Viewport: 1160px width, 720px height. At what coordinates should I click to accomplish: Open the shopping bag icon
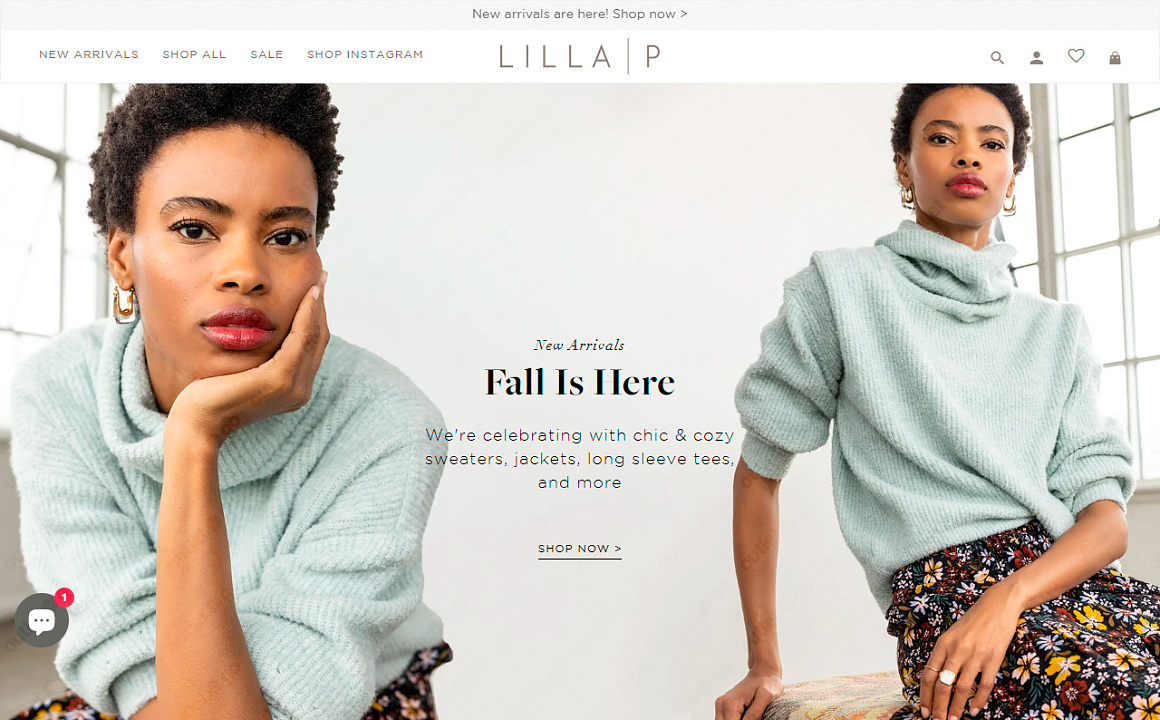pos(1115,58)
